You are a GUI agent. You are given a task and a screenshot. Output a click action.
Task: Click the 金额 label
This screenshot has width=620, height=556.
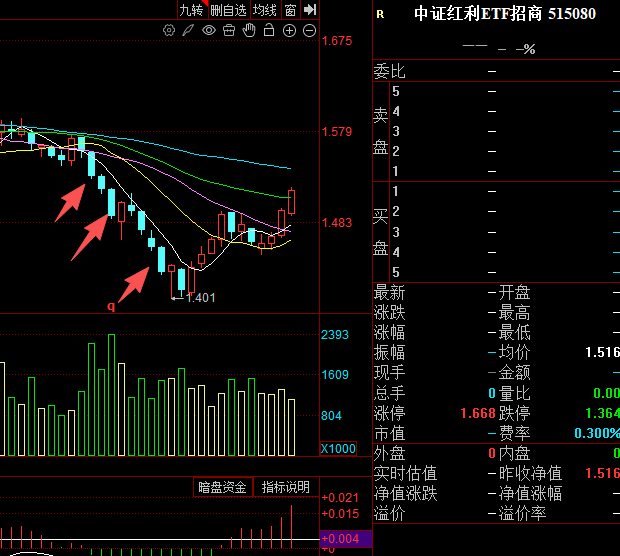click(514, 373)
